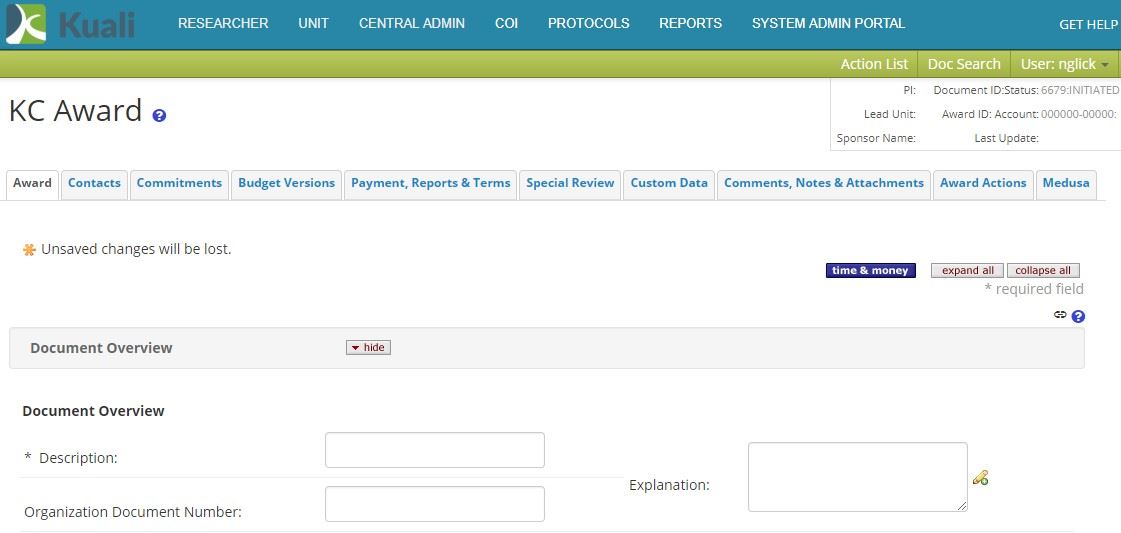Open Doc Search
The width and height of the screenshot is (1121, 533).
pyautogui.click(x=964, y=64)
